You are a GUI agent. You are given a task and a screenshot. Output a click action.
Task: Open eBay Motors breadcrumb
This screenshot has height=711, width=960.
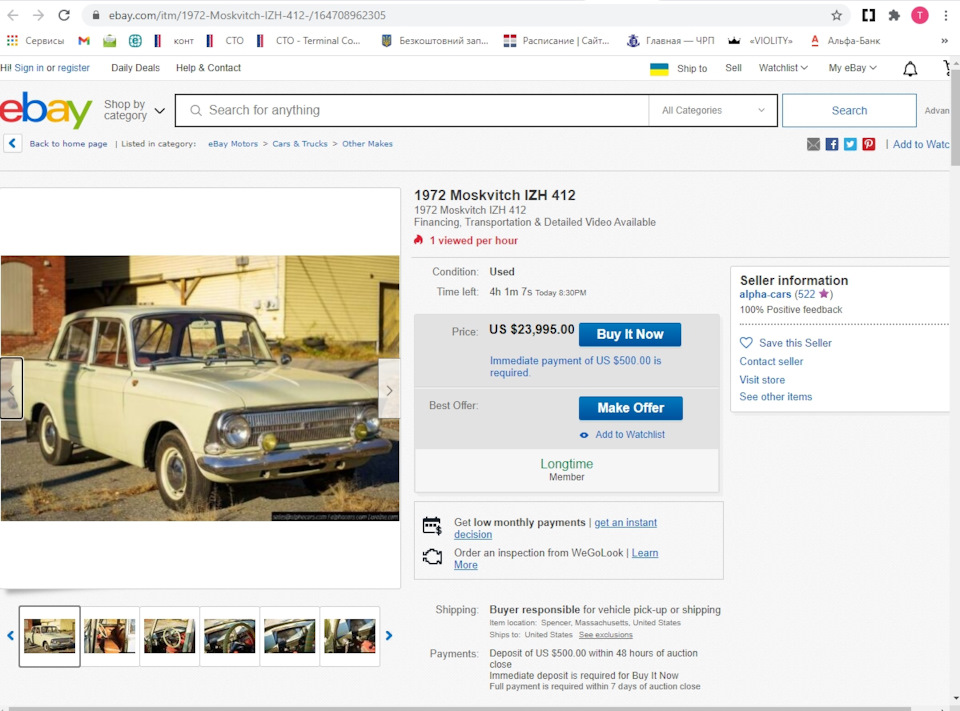[233, 144]
